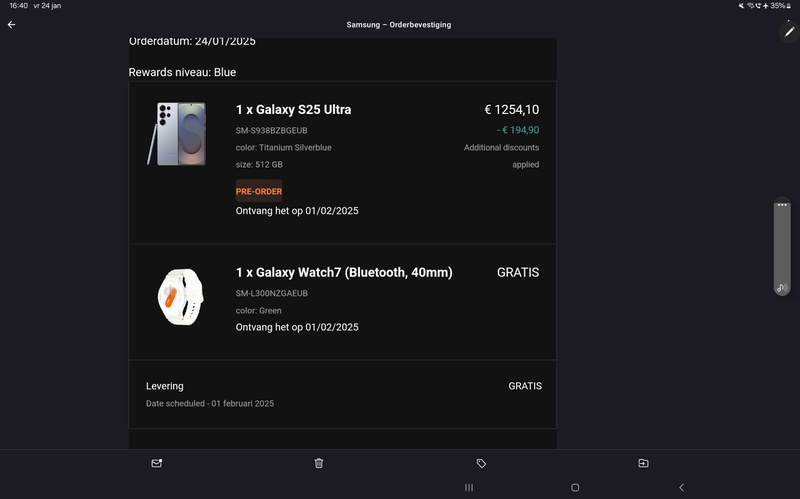Open Android recent apps button

(469, 488)
